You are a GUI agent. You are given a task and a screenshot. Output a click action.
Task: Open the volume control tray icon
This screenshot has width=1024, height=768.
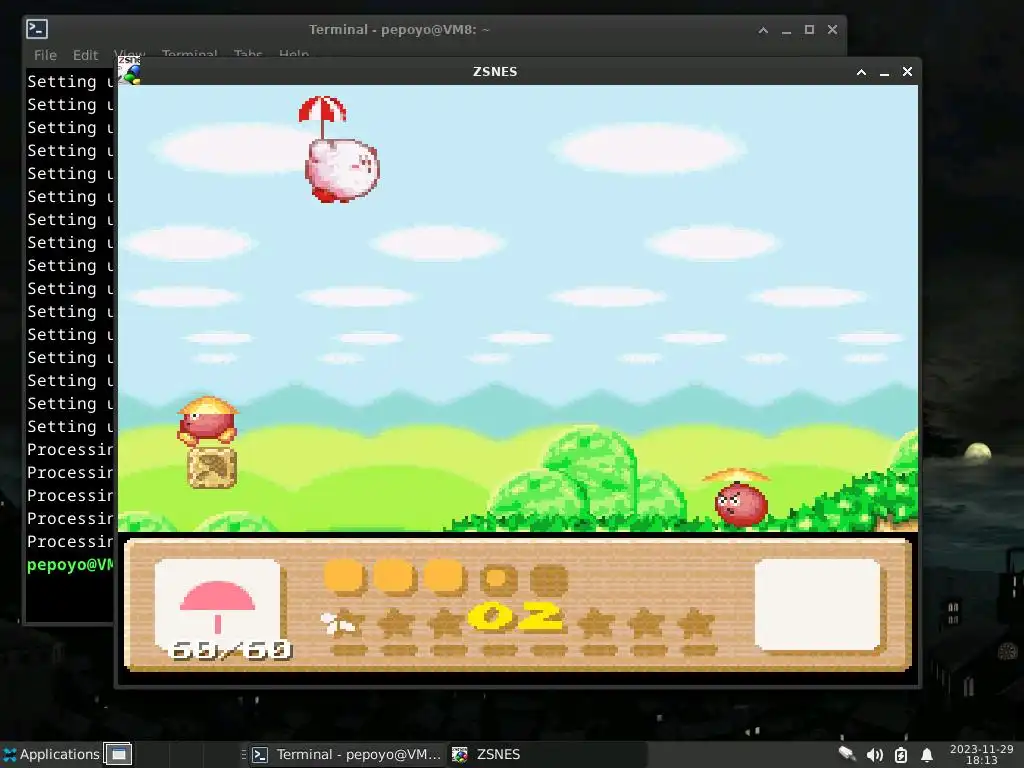(x=874, y=755)
